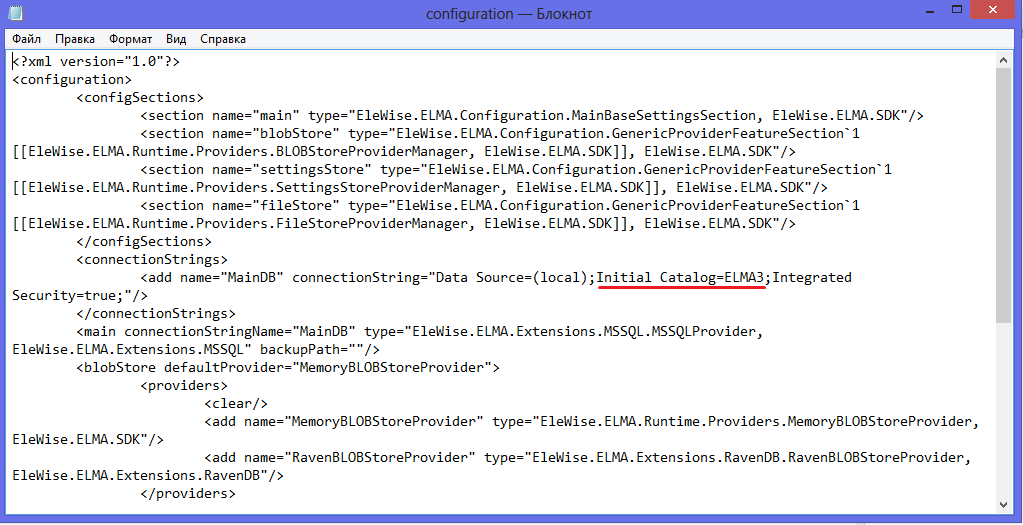Click the underlined Initial Catalog=ELMA3 text

click(681, 277)
